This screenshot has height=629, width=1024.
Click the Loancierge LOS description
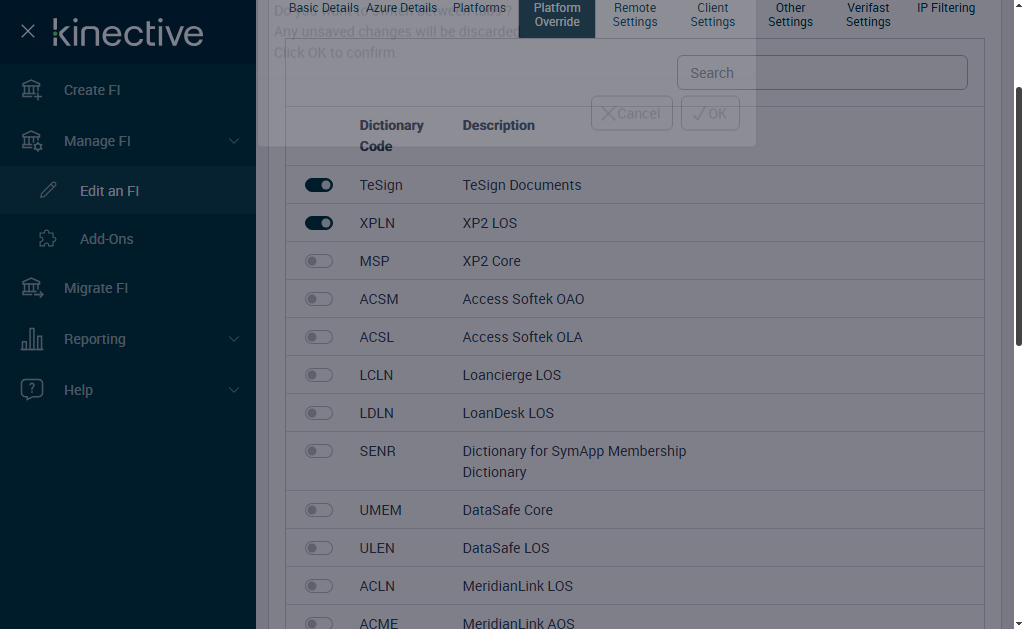[x=511, y=374]
